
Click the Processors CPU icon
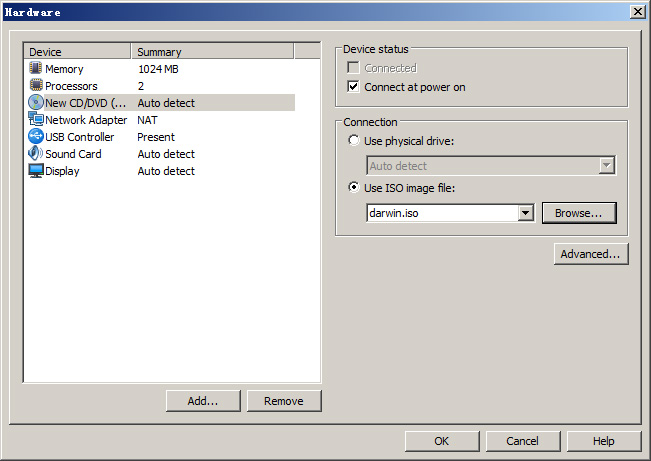(36, 85)
